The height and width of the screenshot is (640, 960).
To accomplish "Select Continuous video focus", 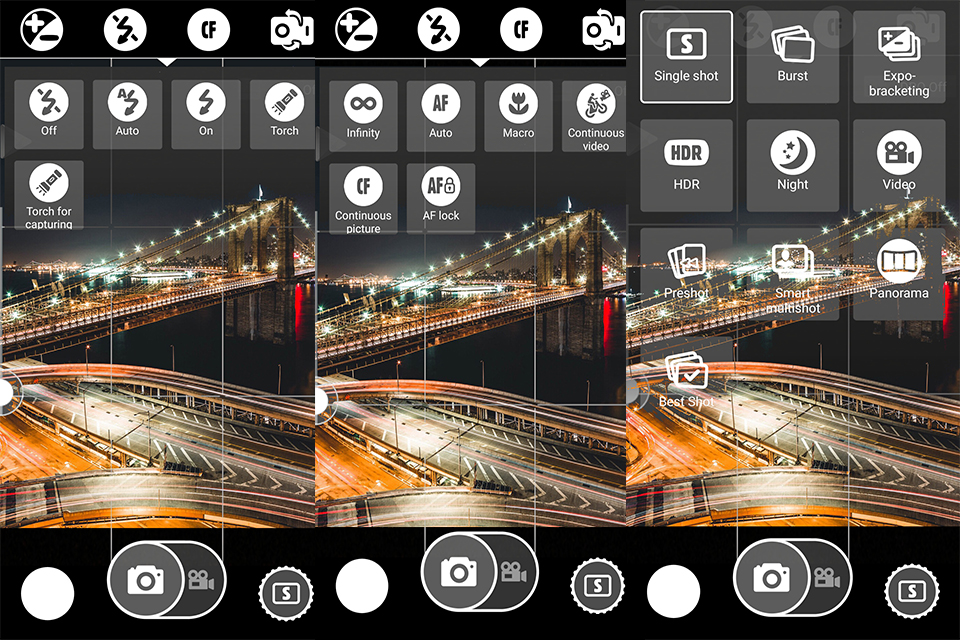I will (594, 113).
